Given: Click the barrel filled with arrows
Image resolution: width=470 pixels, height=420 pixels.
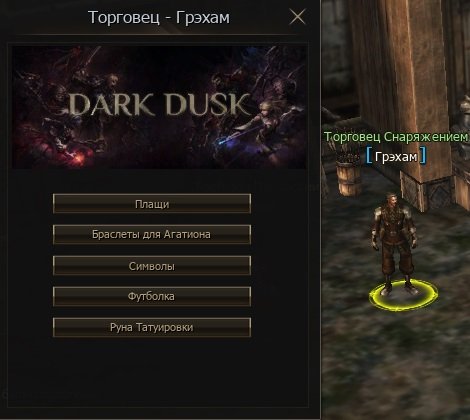Looking at the screenshot, I should coord(348,173).
